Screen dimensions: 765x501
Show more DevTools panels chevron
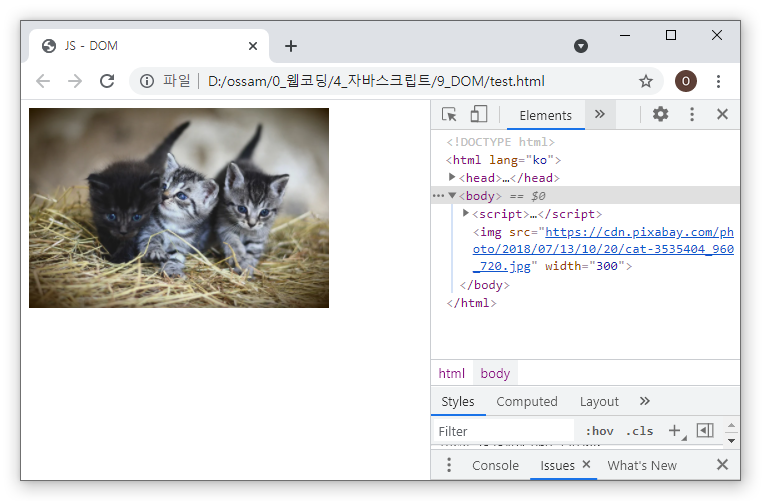[600, 115]
